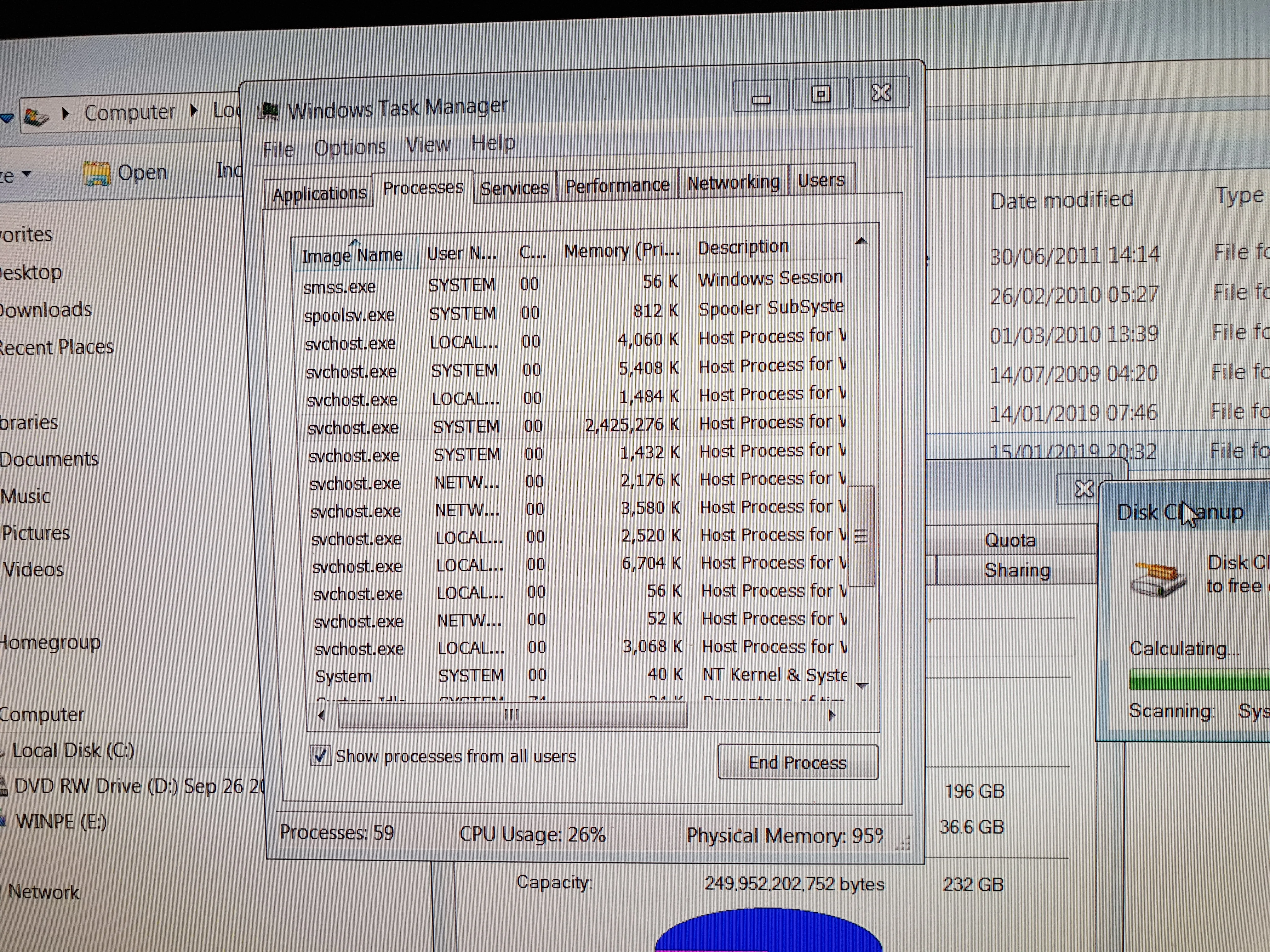Viewport: 1270px width, 952px height.
Task: Open Task Manager Help menu
Action: click(x=493, y=142)
